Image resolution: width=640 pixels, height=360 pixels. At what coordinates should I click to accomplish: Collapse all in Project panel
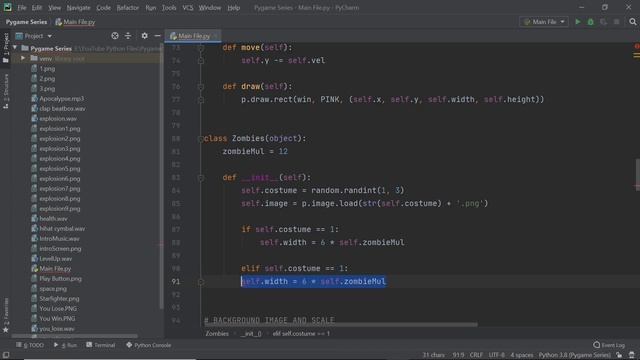(x=128, y=36)
